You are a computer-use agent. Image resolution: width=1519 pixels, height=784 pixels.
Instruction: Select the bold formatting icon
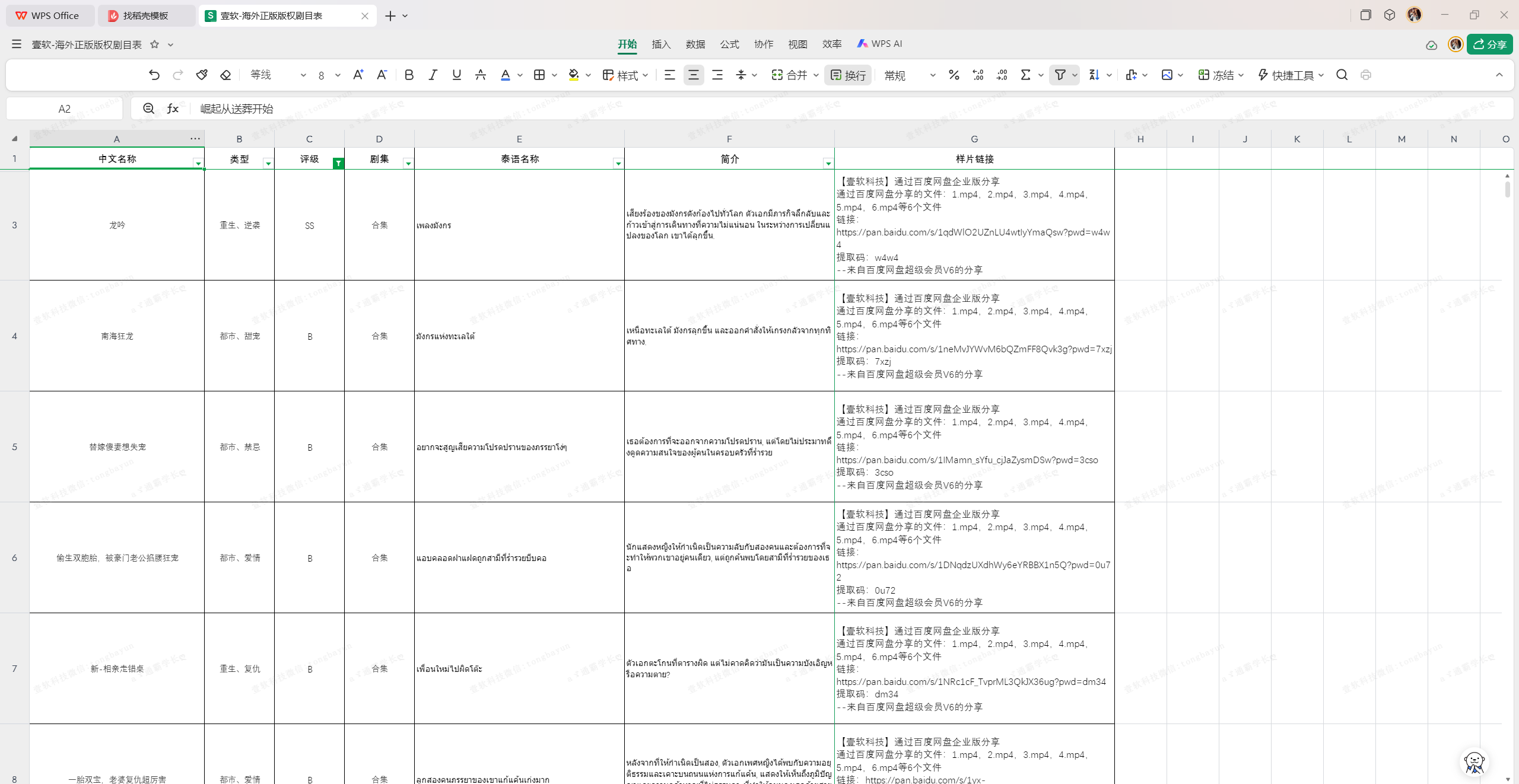point(408,75)
